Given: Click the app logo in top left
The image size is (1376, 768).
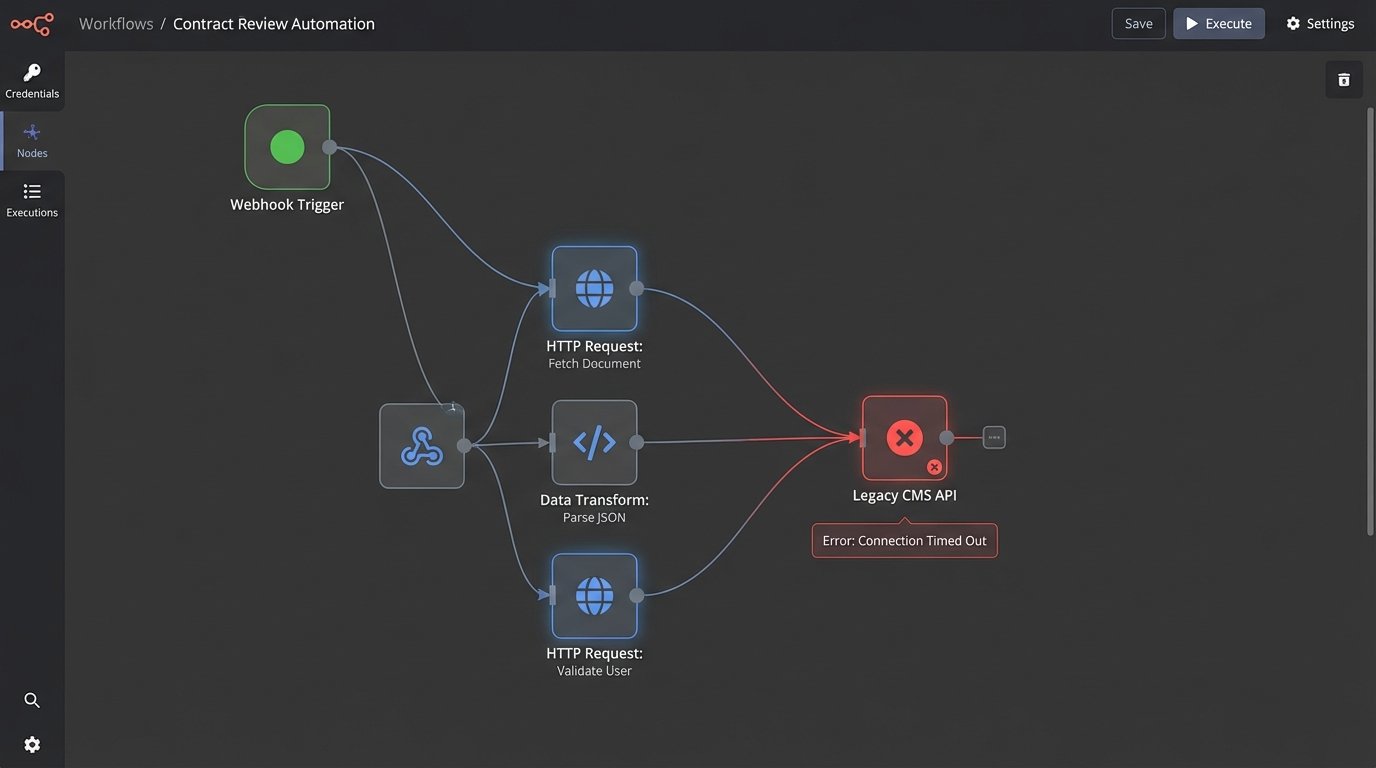Looking at the screenshot, I should point(31,24).
